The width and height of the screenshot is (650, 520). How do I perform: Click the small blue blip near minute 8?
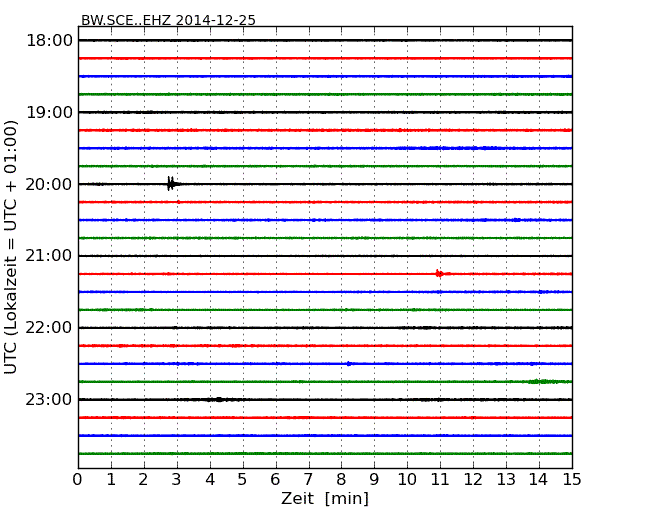(x=348, y=363)
